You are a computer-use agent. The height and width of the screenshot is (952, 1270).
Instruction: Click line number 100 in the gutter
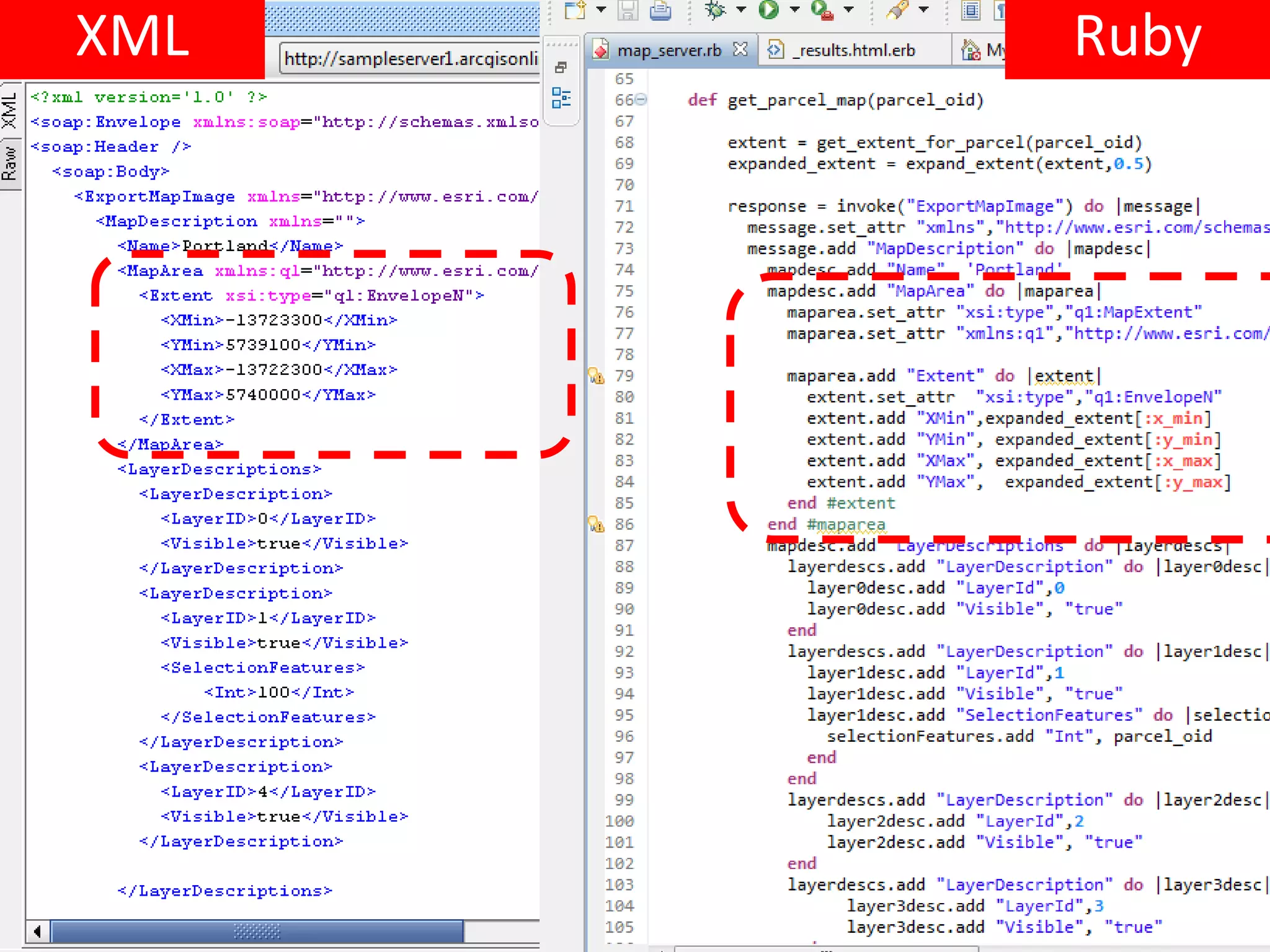(619, 821)
